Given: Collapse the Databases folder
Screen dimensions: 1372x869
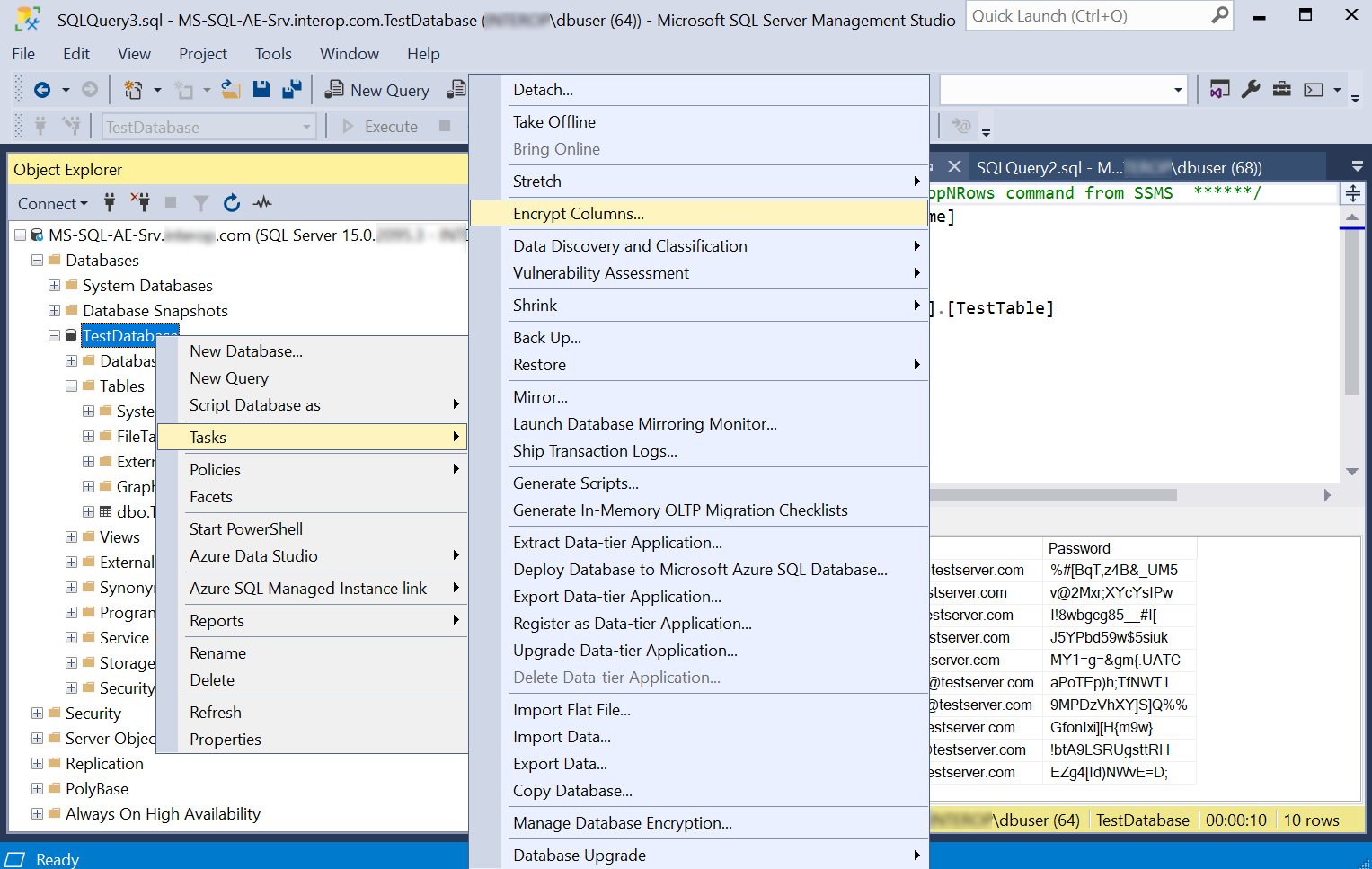Looking at the screenshot, I should pyautogui.click(x=37, y=261).
